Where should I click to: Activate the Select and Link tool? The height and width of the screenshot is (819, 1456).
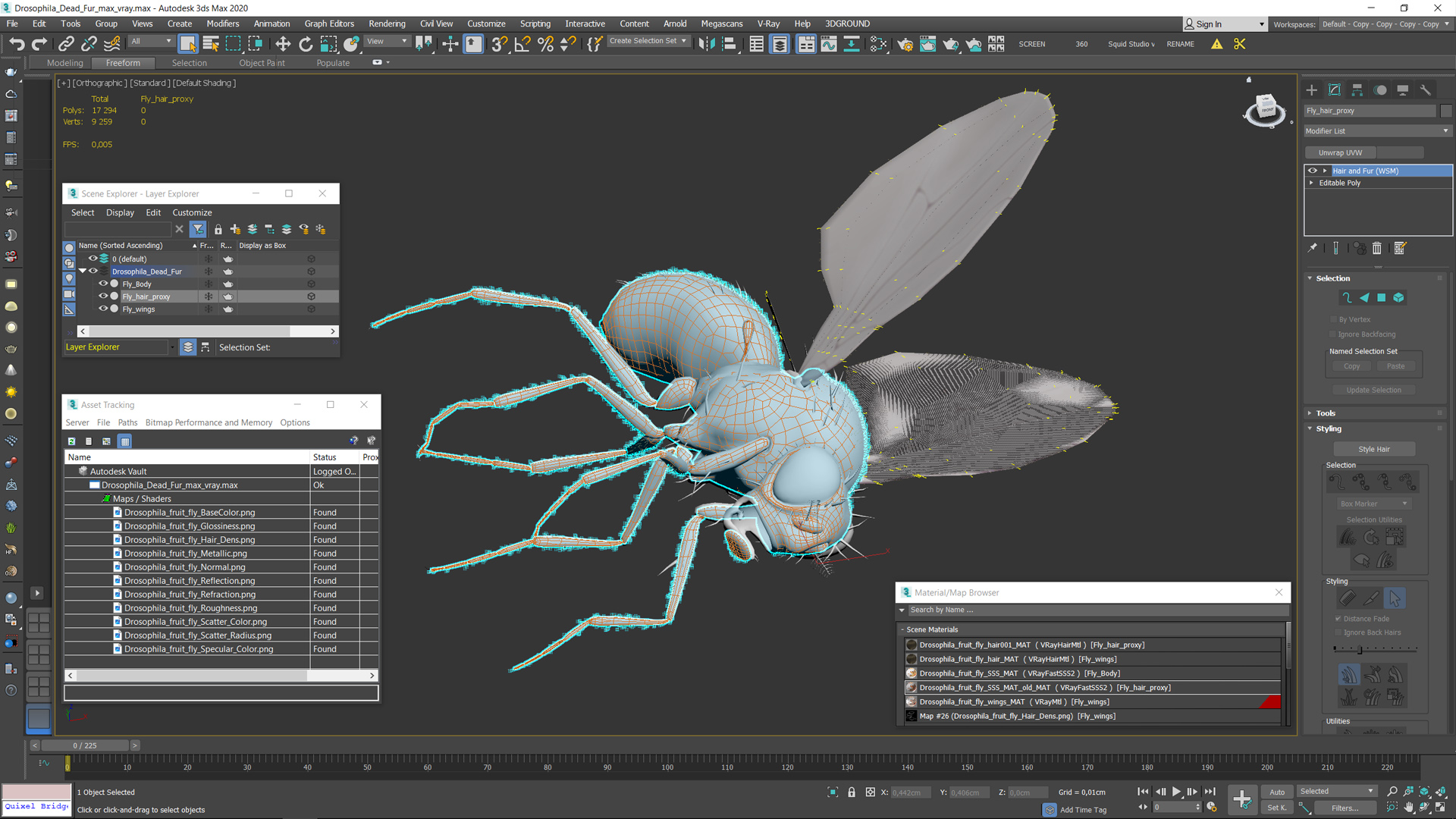pos(66,44)
